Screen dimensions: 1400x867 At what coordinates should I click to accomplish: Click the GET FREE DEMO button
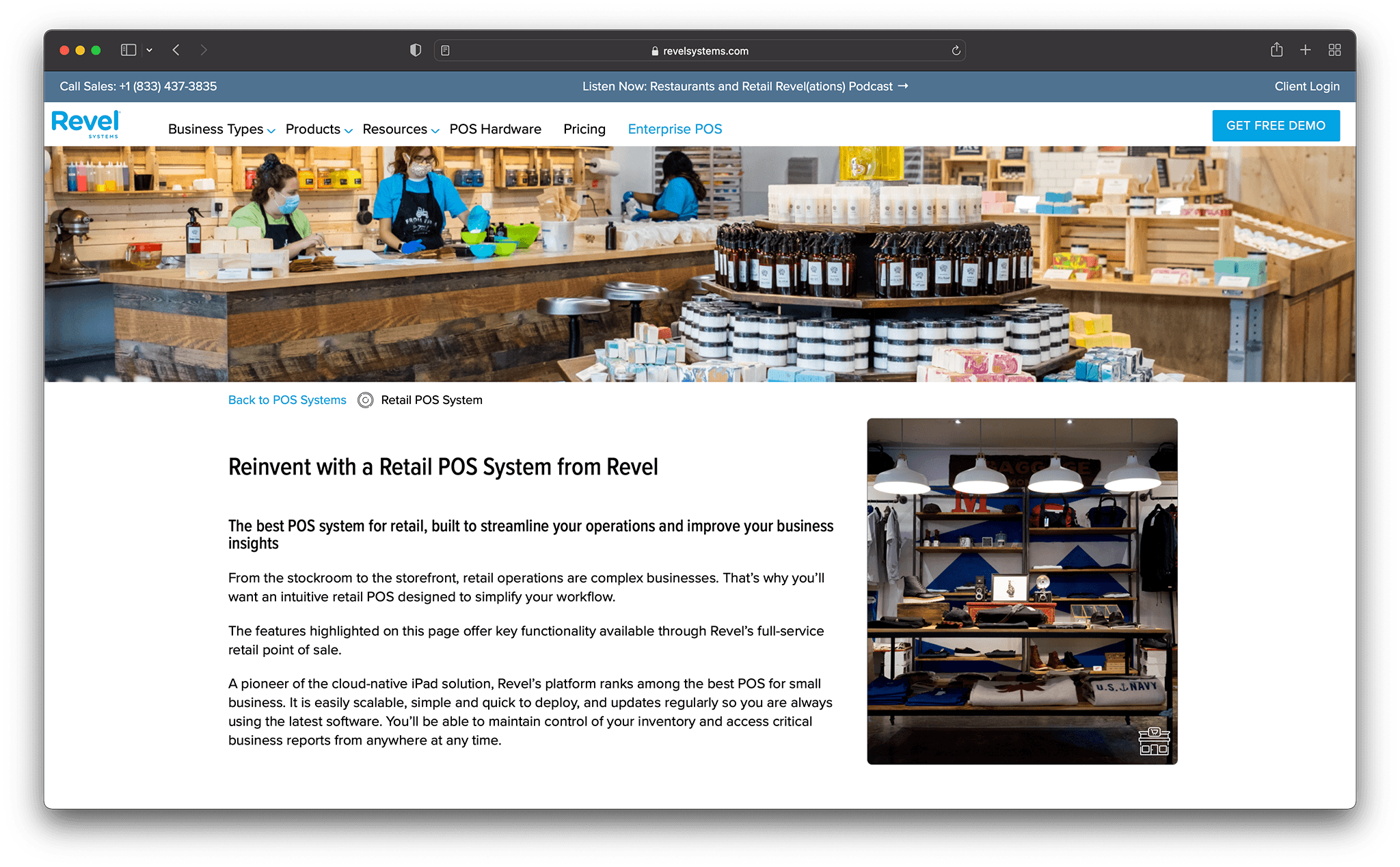click(x=1276, y=125)
